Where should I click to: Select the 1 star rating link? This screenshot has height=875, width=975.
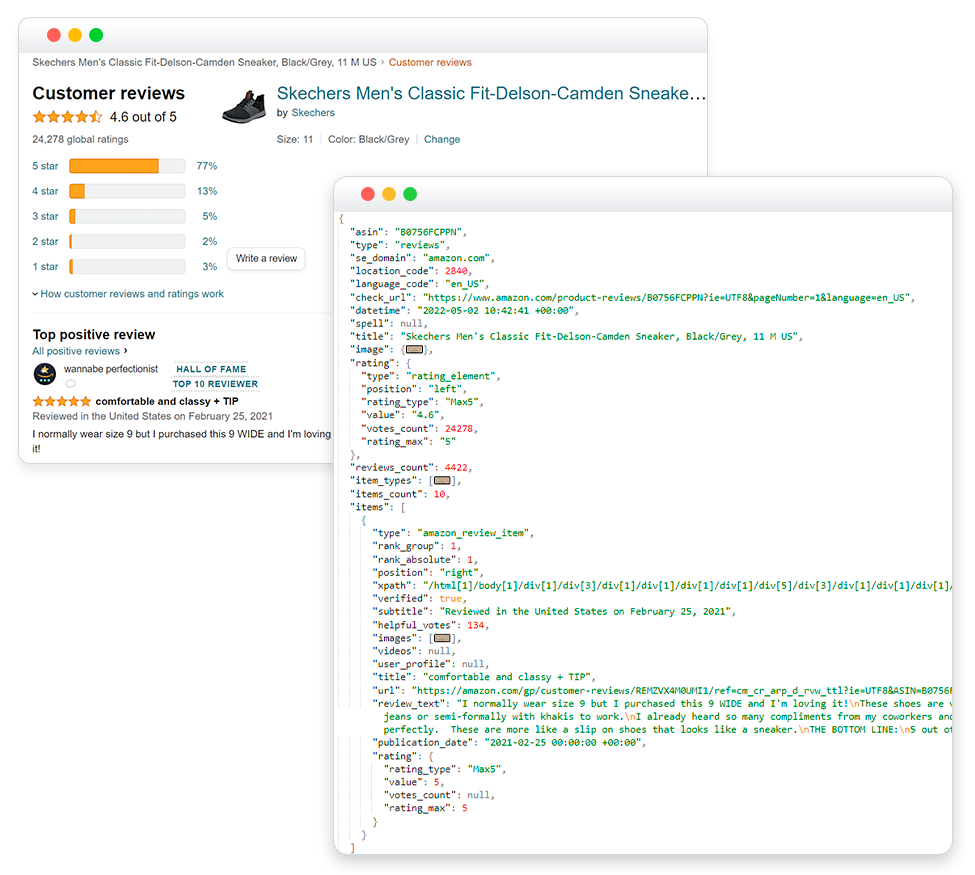point(45,267)
